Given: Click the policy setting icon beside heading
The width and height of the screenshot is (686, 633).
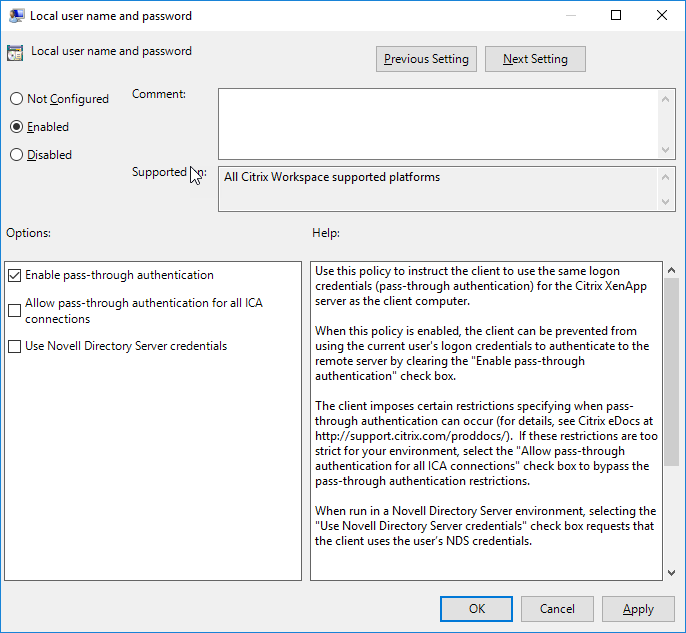Looking at the screenshot, I should click(x=15, y=54).
